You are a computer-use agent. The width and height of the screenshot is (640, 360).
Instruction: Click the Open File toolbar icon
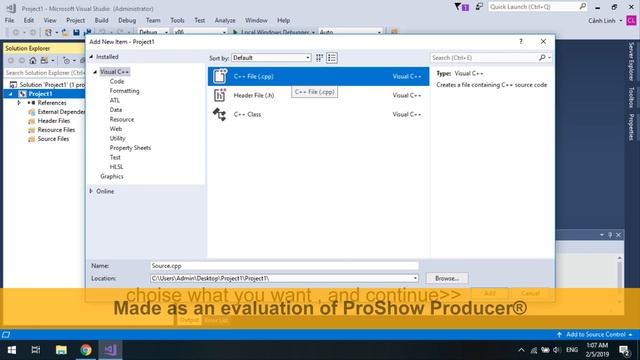pyautogui.click(x=65, y=32)
